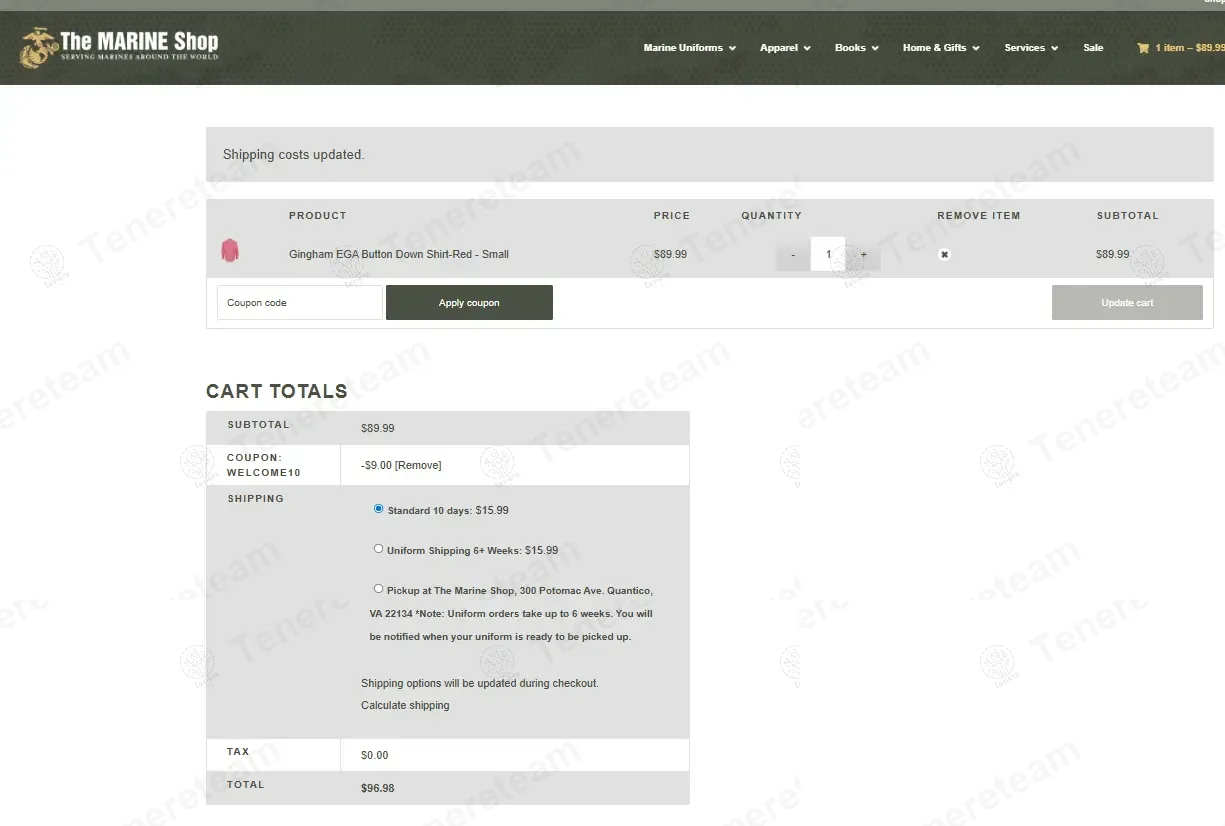
Task: Remove Gingham EGA shirt with the x icon
Action: click(x=944, y=254)
